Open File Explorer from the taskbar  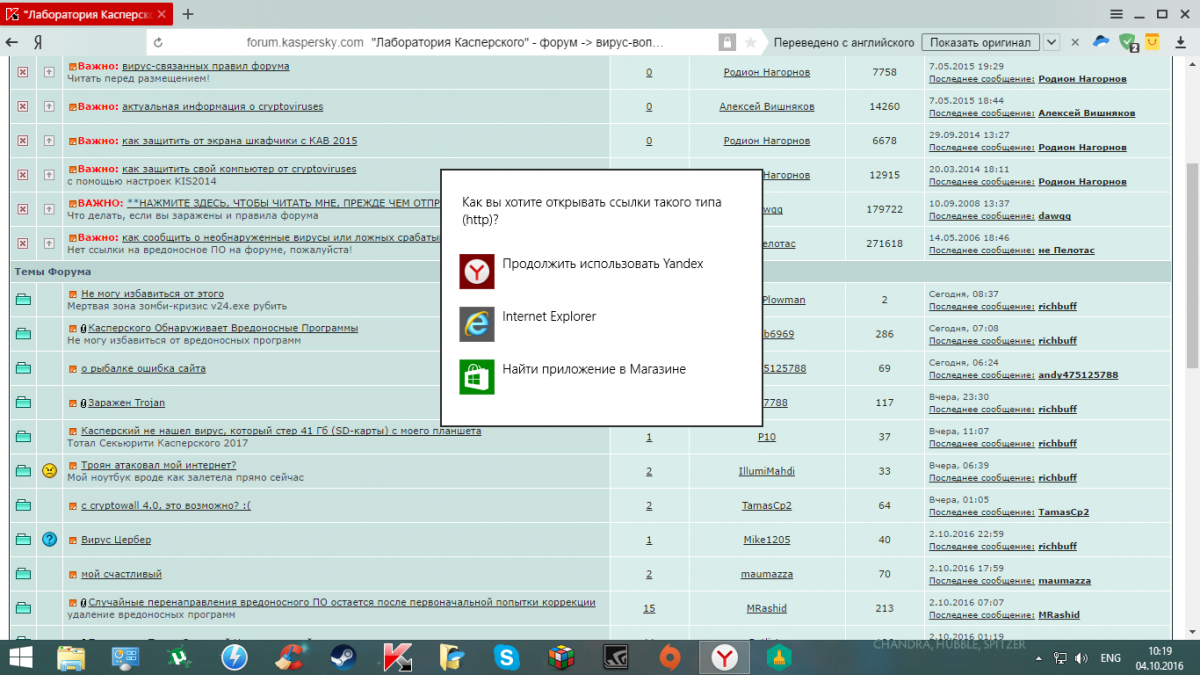71,656
